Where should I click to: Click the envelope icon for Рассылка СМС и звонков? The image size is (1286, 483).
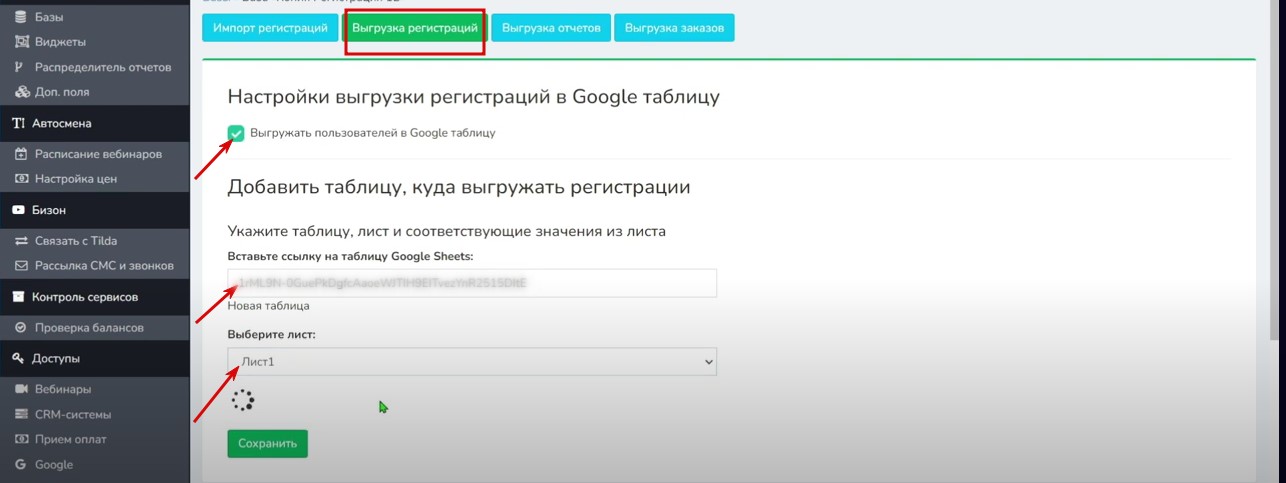point(21,266)
